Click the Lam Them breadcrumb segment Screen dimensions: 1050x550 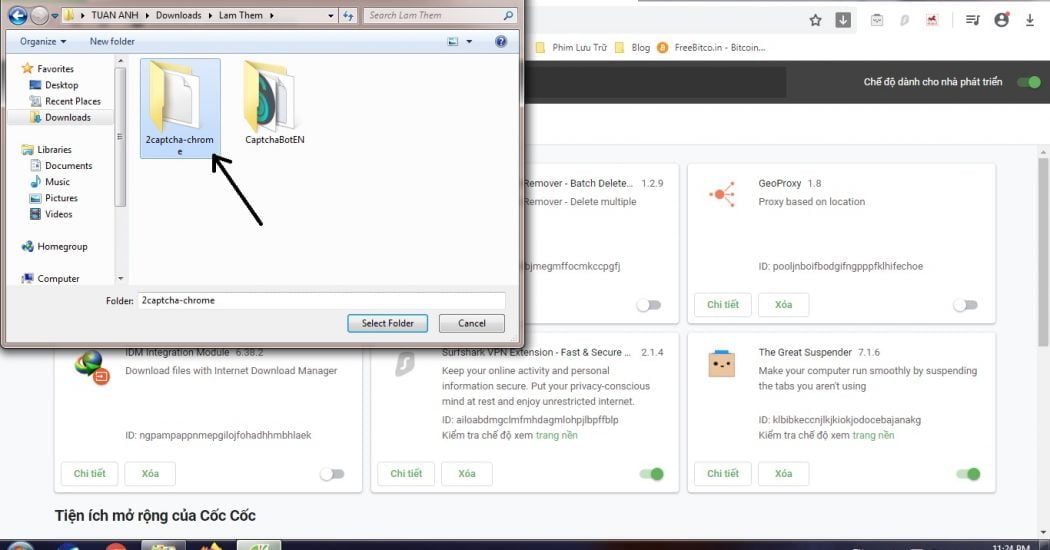click(240, 15)
